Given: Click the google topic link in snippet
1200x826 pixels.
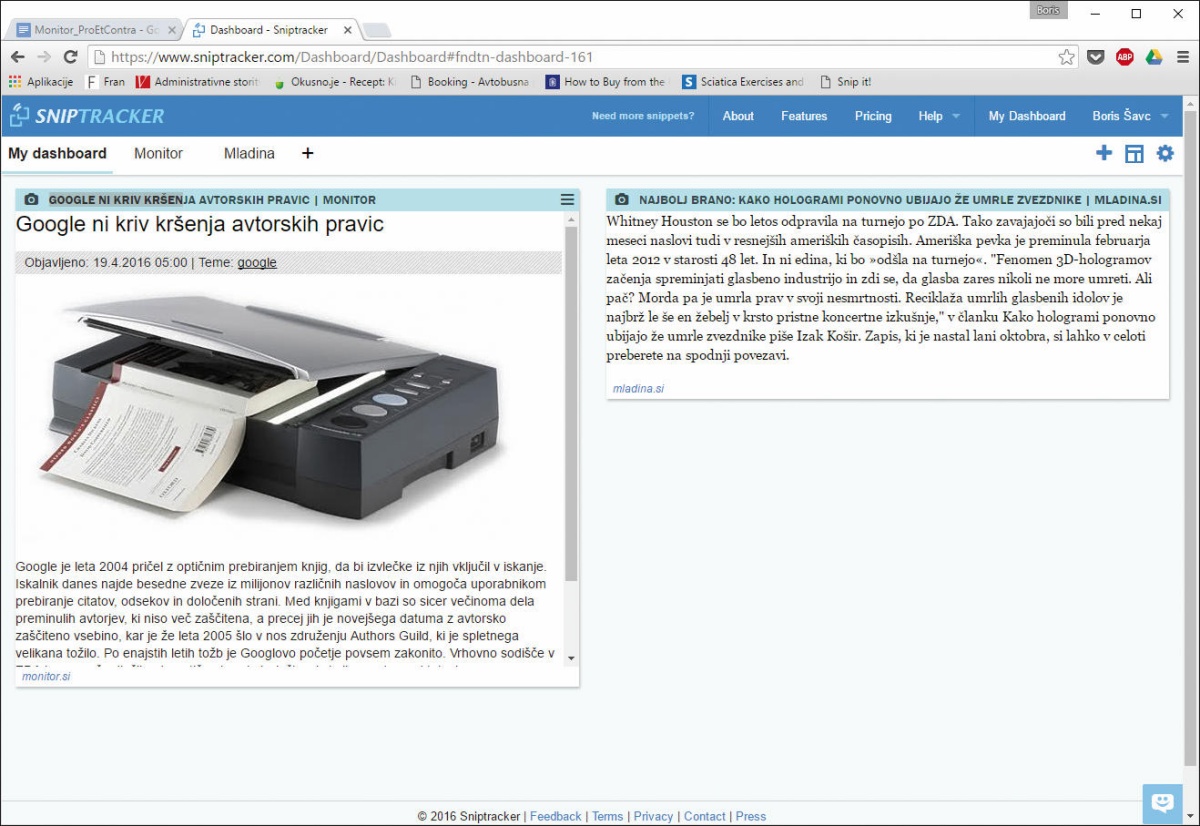Looking at the screenshot, I should point(257,263).
